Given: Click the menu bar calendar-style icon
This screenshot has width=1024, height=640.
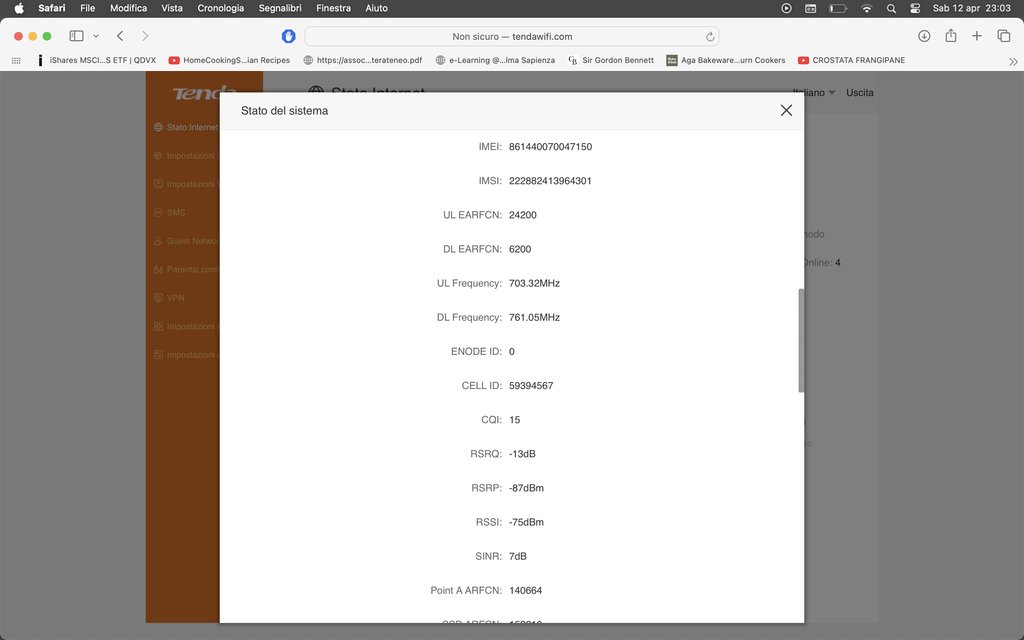Looking at the screenshot, I should 810,8.
